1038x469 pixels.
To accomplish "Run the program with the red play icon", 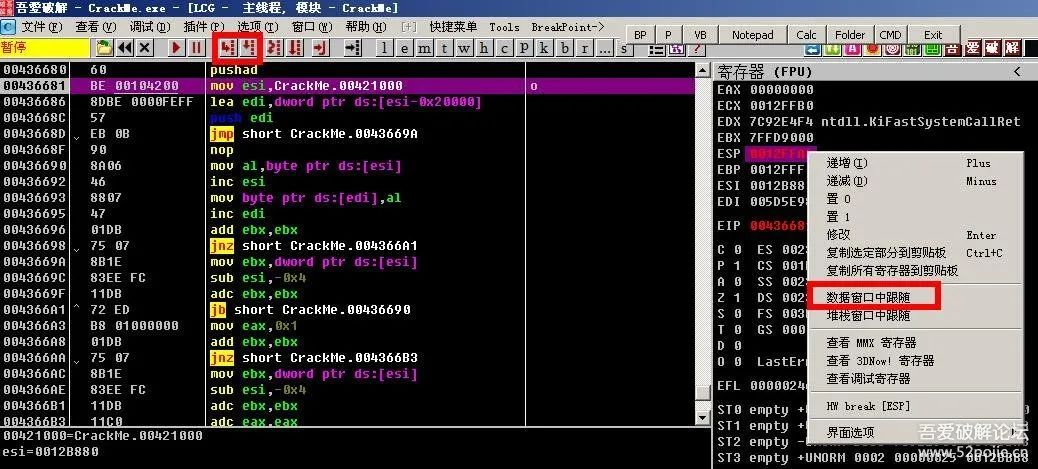I will pos(176,48).
